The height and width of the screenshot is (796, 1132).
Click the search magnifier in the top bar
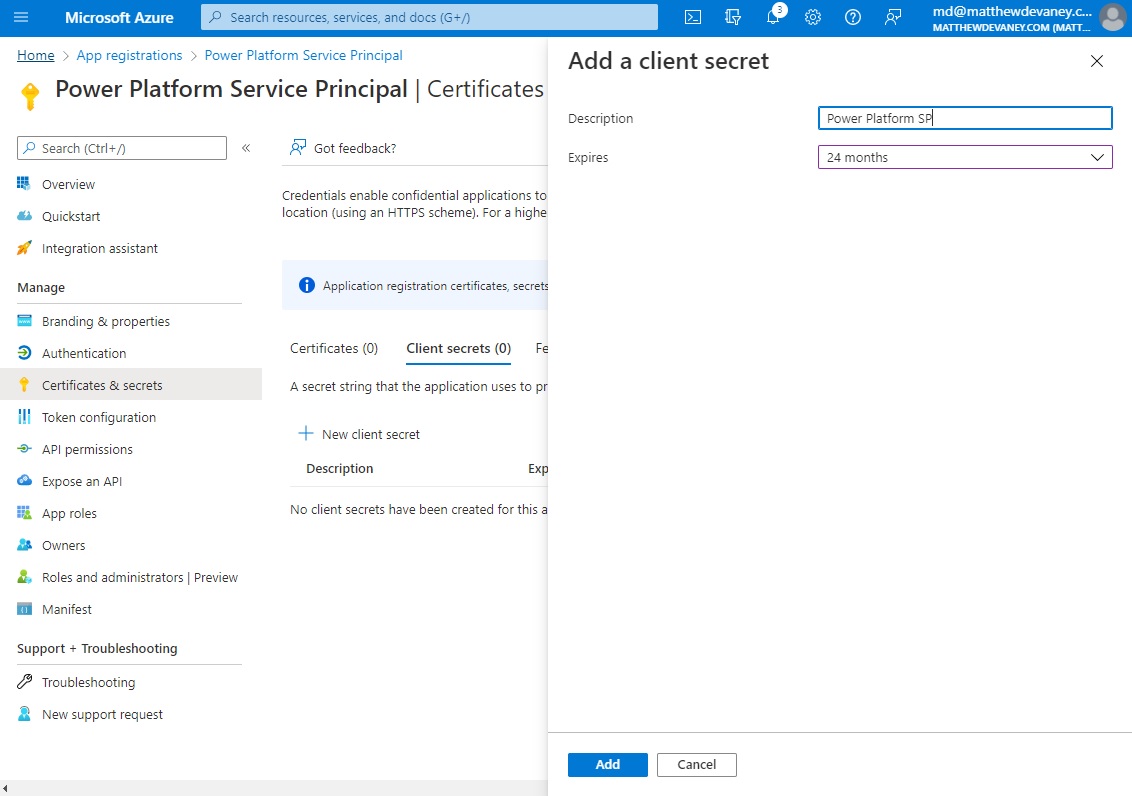pyautogui.click(x=213, y=17)
